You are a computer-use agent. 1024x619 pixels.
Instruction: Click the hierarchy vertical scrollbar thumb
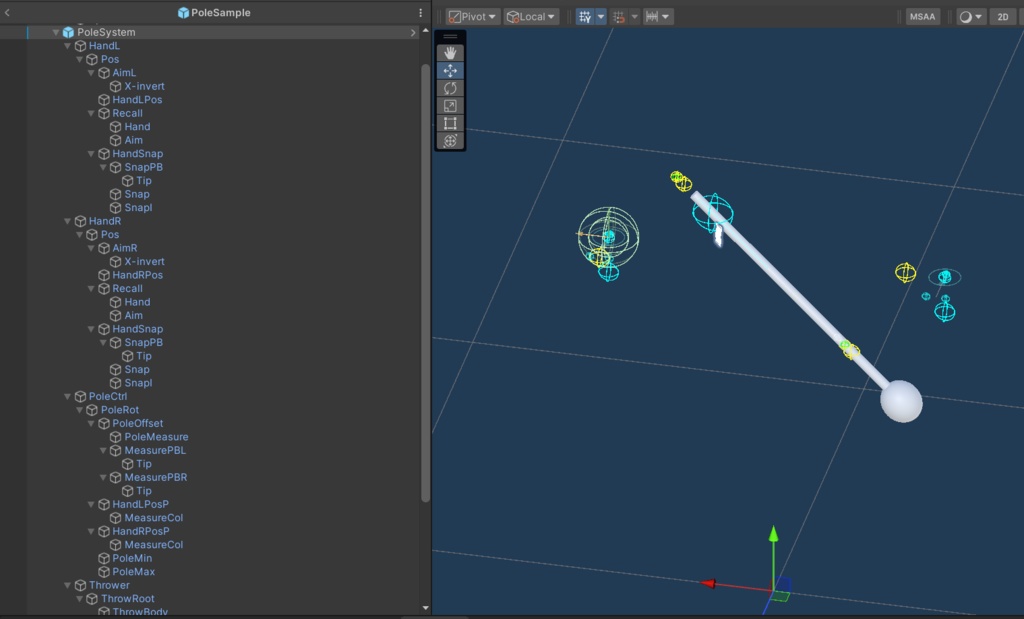tap(426, 282)
